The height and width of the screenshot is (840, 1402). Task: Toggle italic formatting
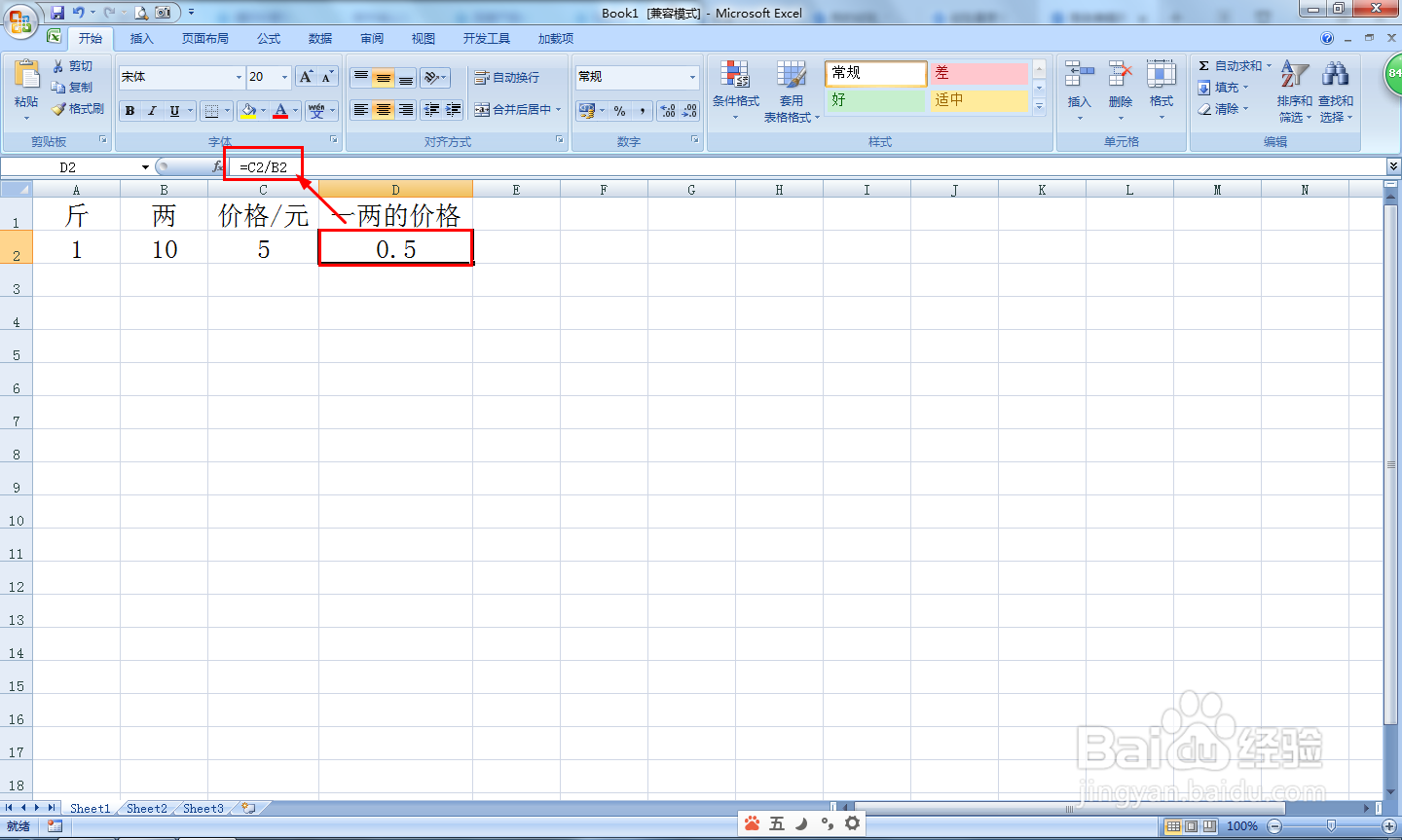152,111
